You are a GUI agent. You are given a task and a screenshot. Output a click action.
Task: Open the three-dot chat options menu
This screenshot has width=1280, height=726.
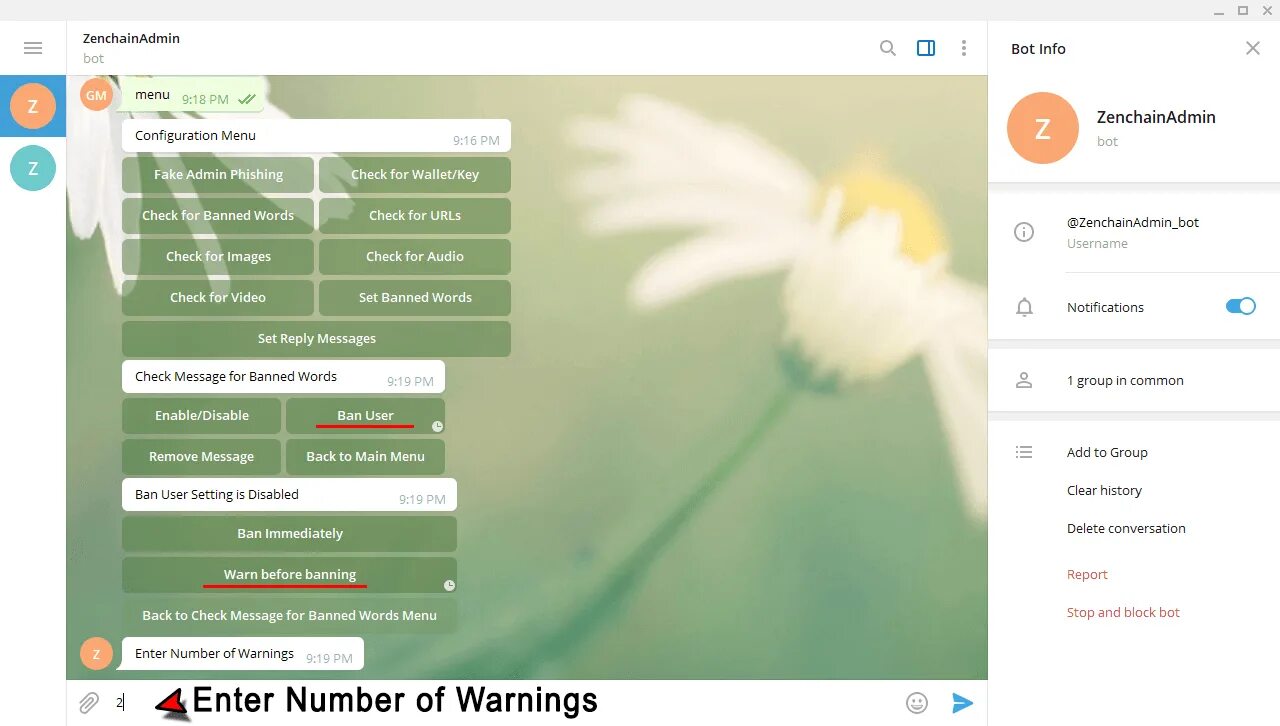(964, 48)
